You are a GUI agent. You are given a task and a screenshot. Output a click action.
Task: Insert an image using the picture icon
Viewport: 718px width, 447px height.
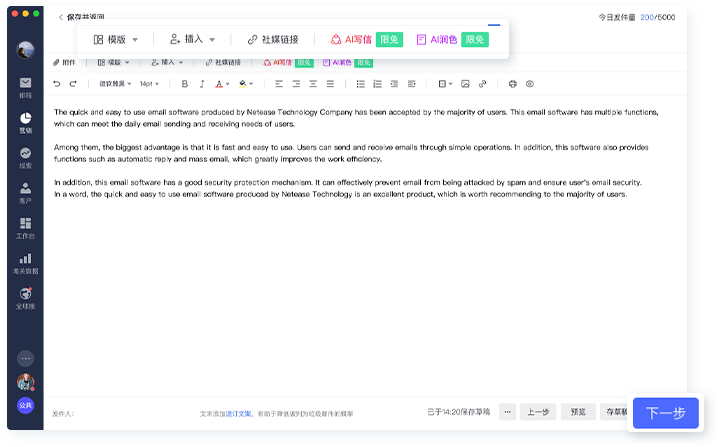(x=465, y=84)
